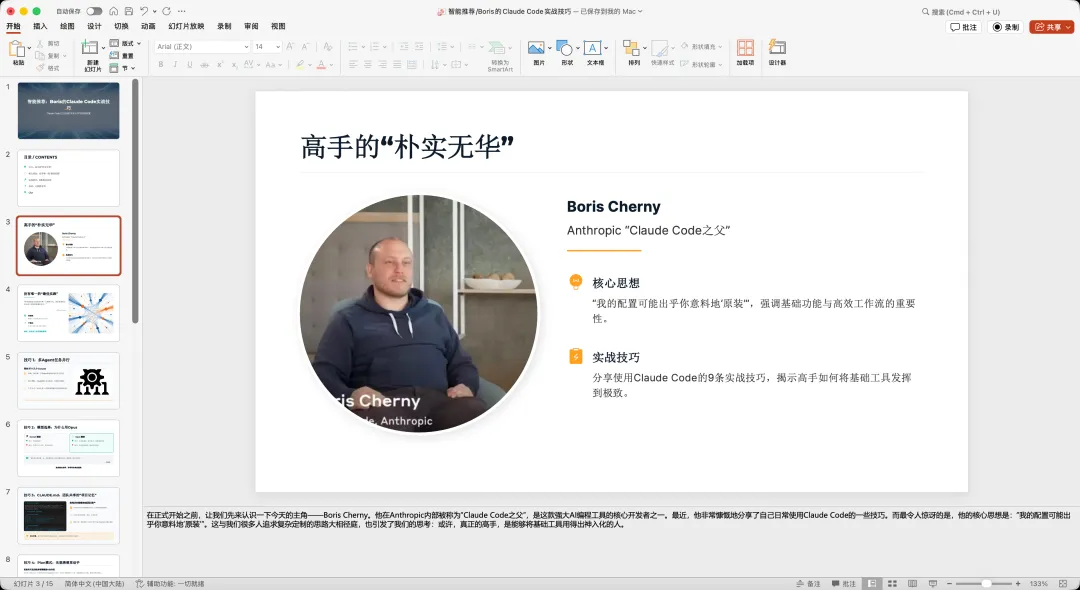Toggle Italic formatting
Viewport: 1080px width, 590px height.
point(175,64)
